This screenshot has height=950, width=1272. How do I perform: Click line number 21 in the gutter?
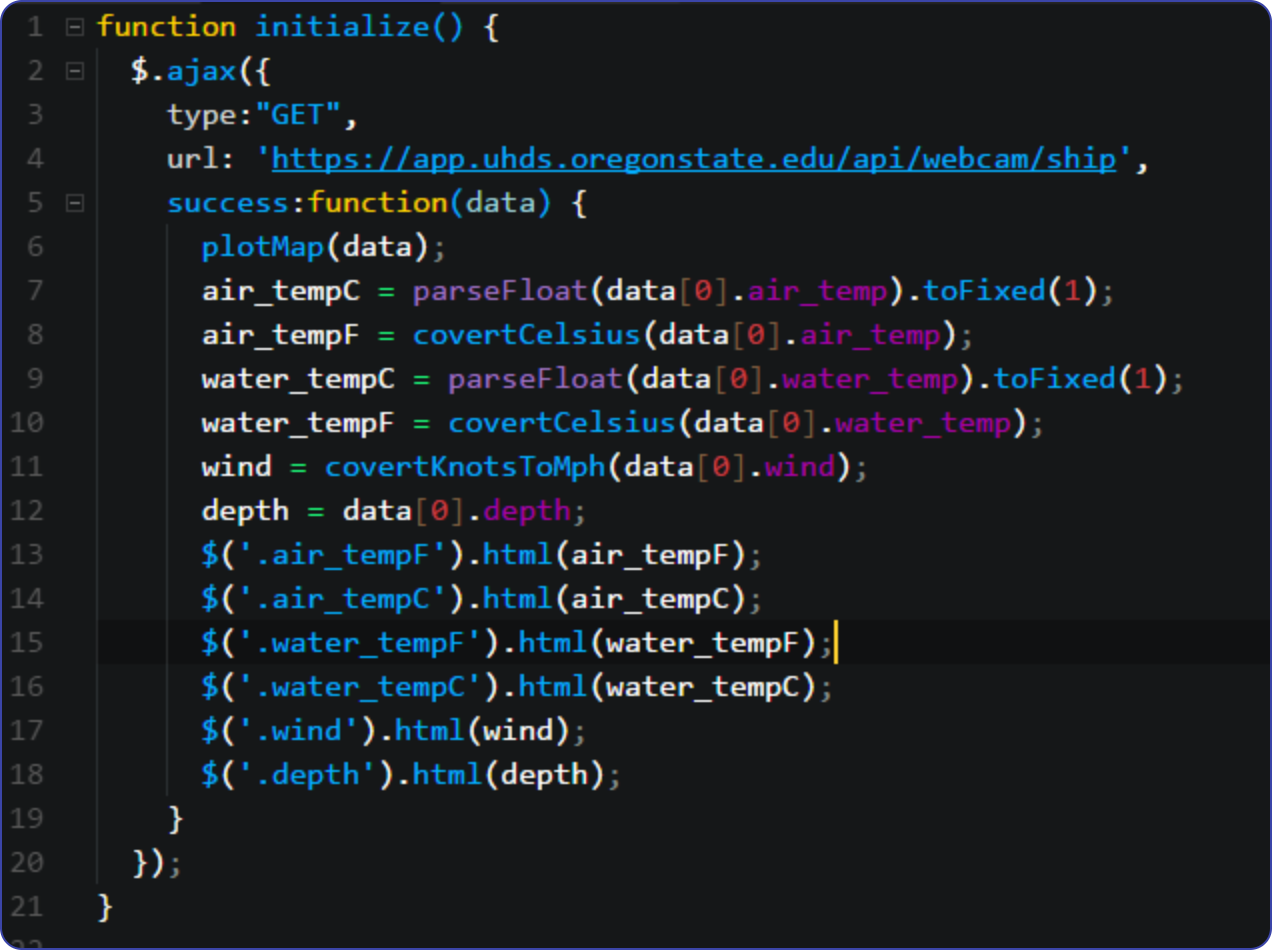click(x=26, y=906)
